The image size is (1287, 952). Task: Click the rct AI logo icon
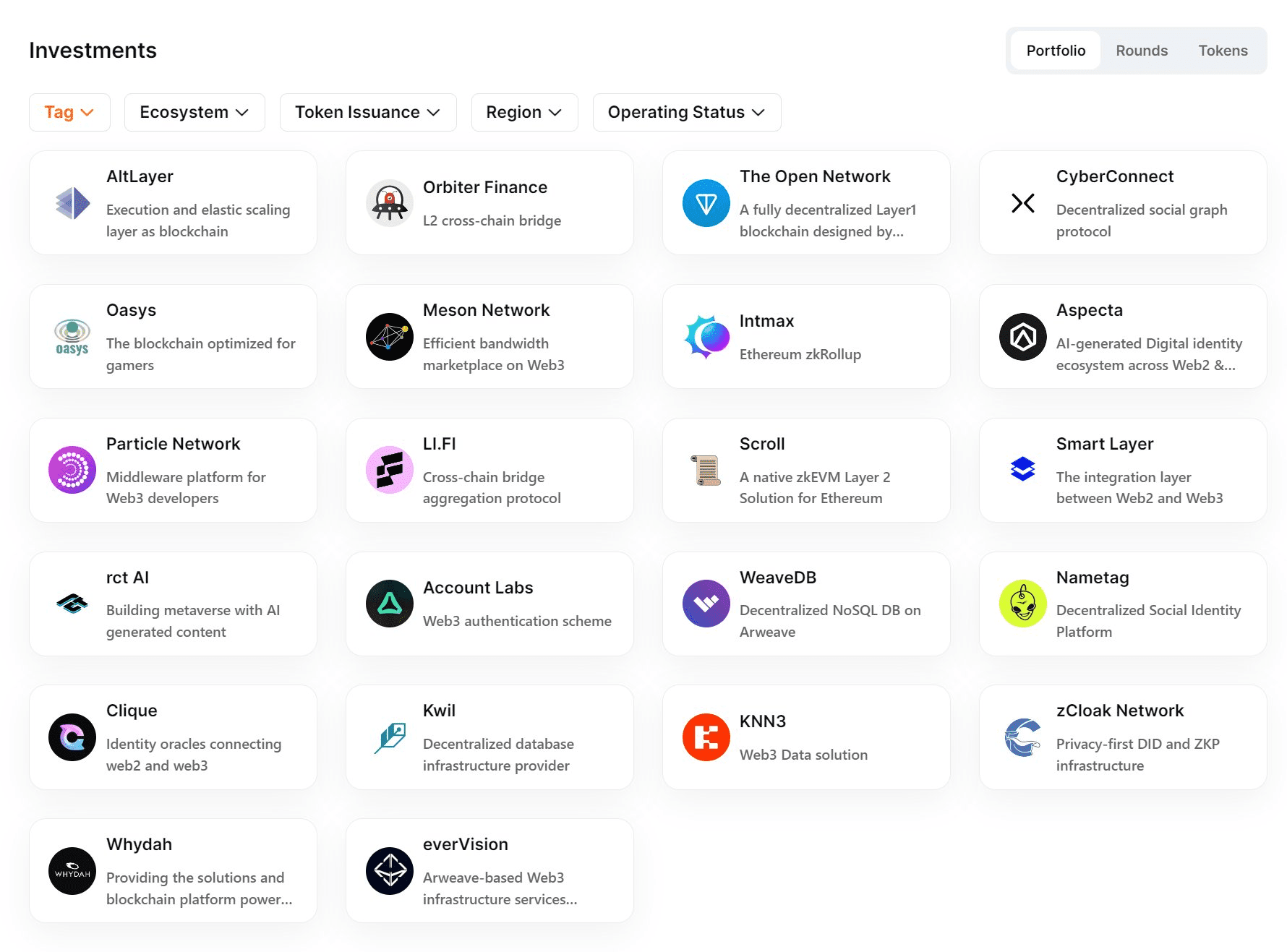(72, 604)
